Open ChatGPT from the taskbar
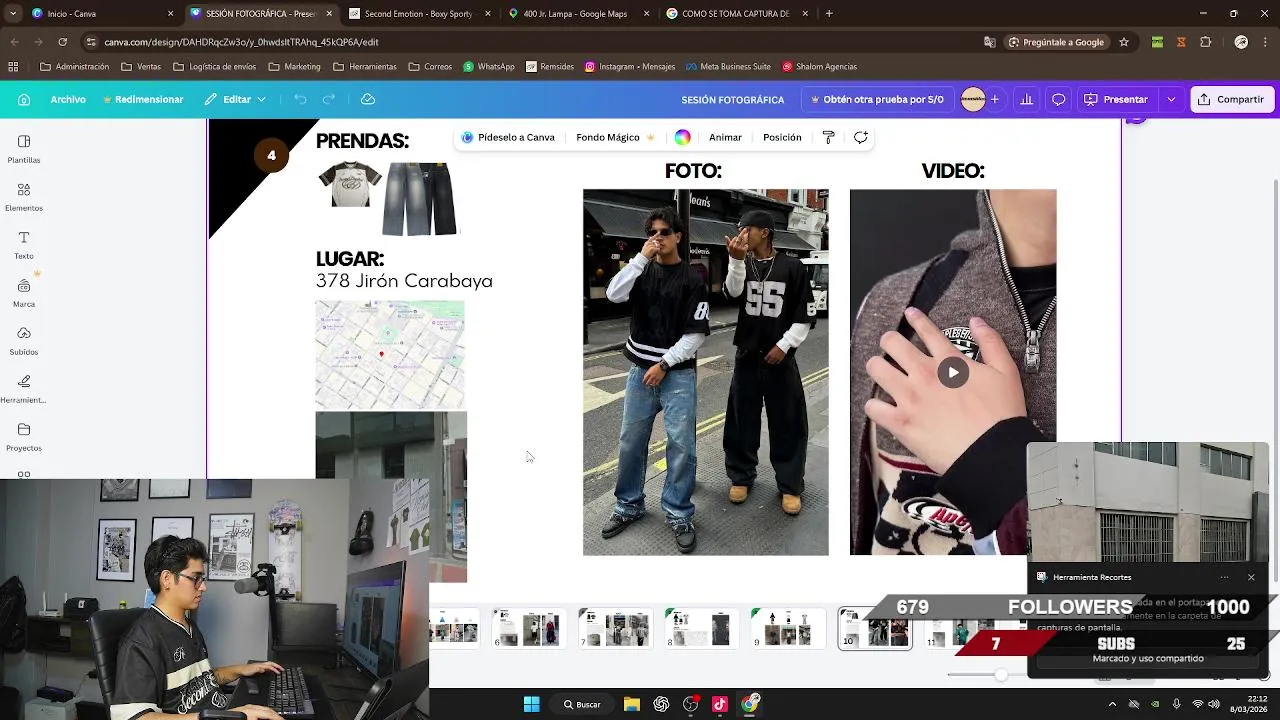The height and width of the screenshot is (720, 1280). 661,704
